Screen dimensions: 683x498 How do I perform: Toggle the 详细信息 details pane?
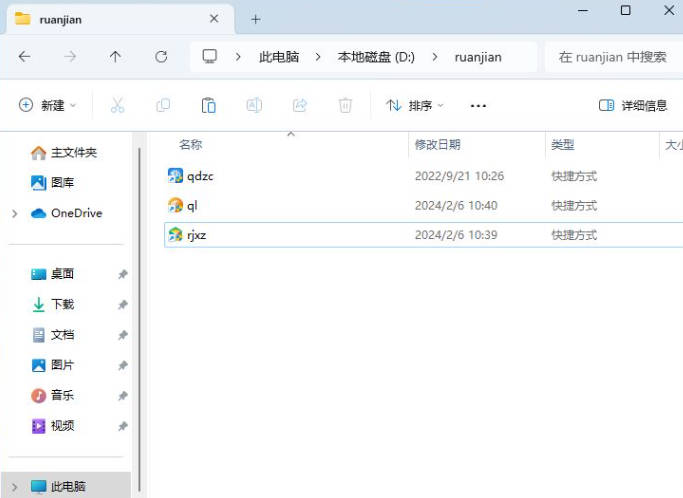(632, 105)
